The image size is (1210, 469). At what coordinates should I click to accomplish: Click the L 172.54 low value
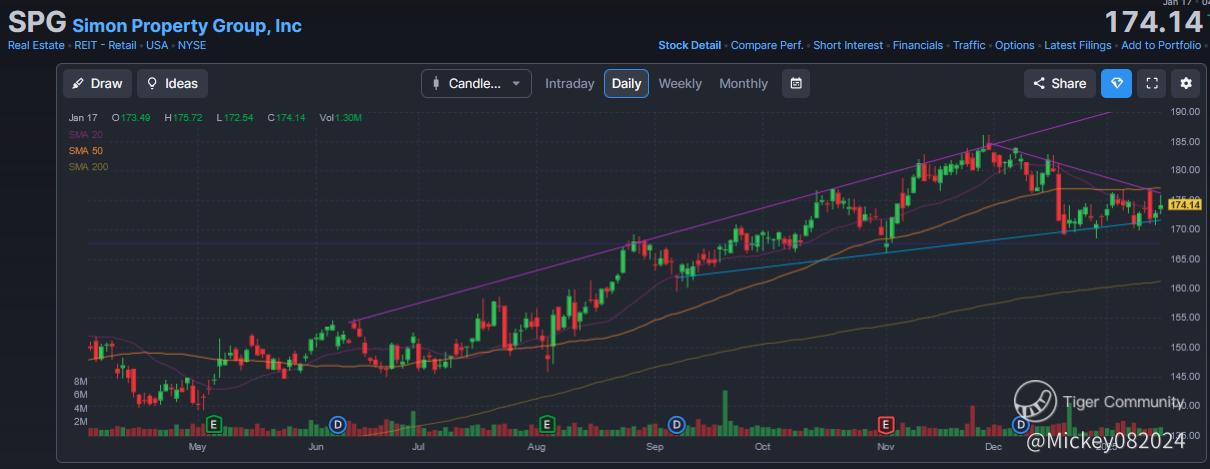tap(235, 118)
